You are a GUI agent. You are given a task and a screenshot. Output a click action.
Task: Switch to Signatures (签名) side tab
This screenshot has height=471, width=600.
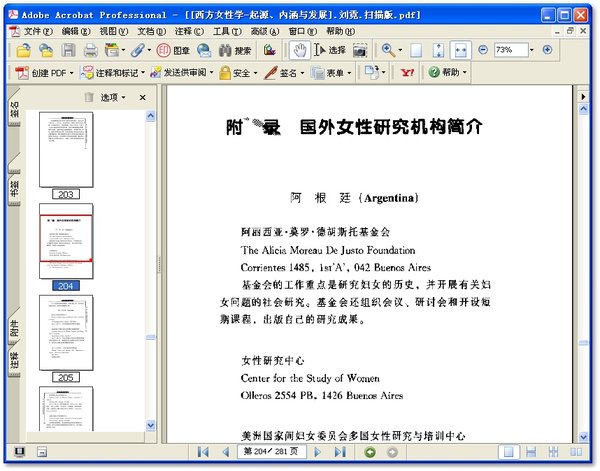(x=14, y=109)
